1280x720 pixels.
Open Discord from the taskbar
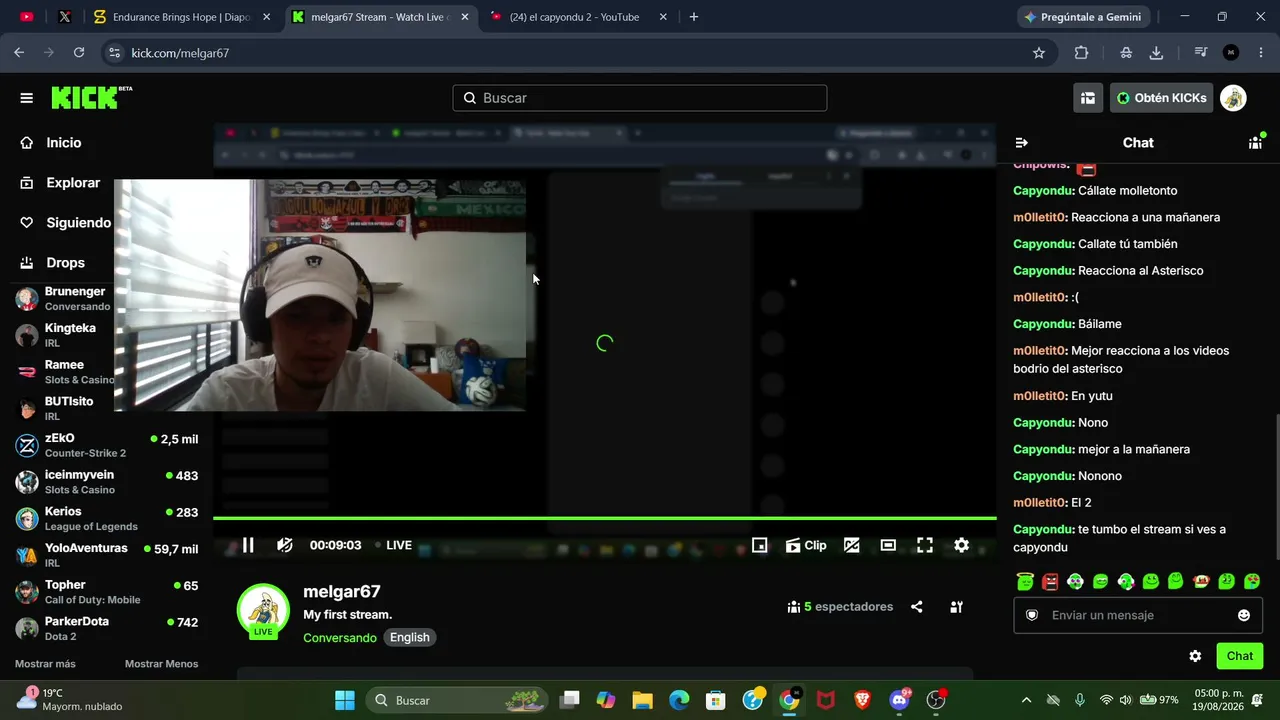click(x=899, y=700)
